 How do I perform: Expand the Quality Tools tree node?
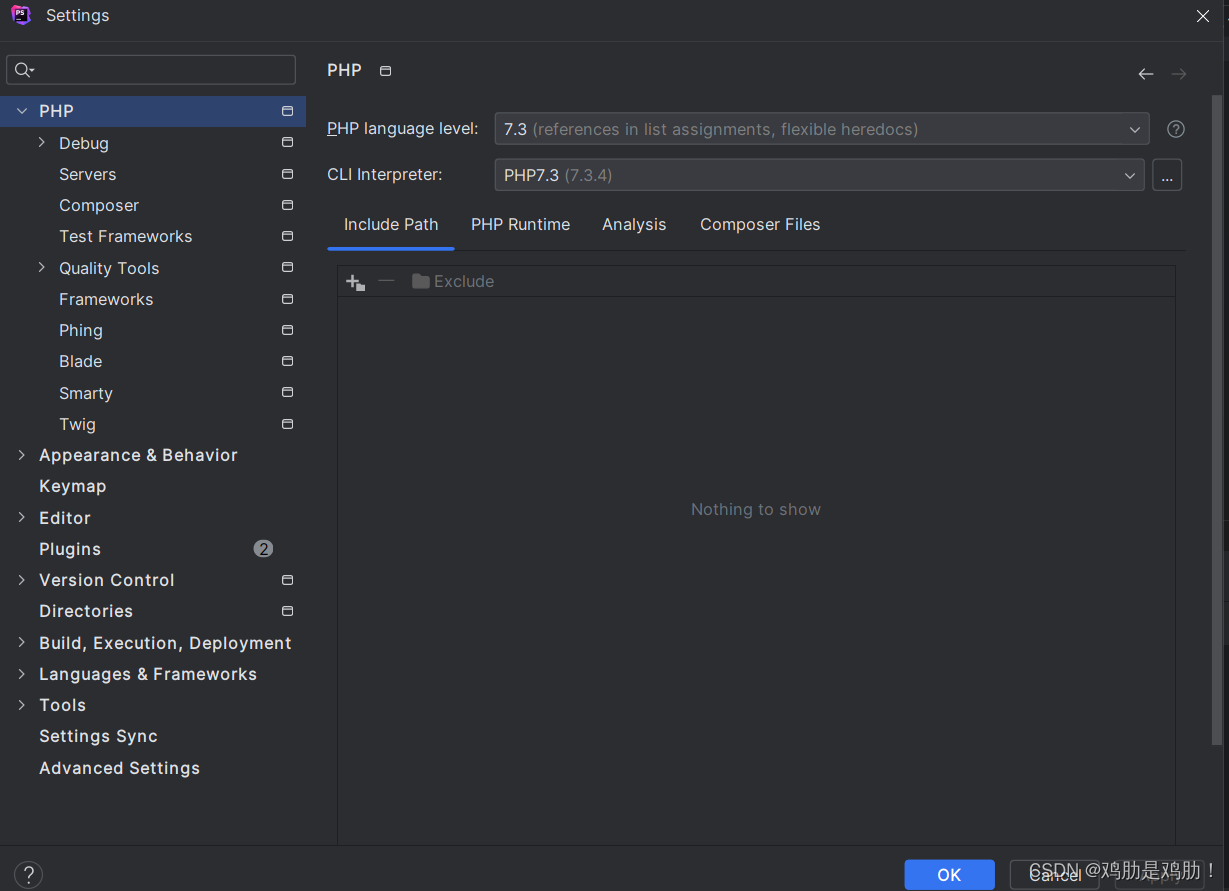40,268
